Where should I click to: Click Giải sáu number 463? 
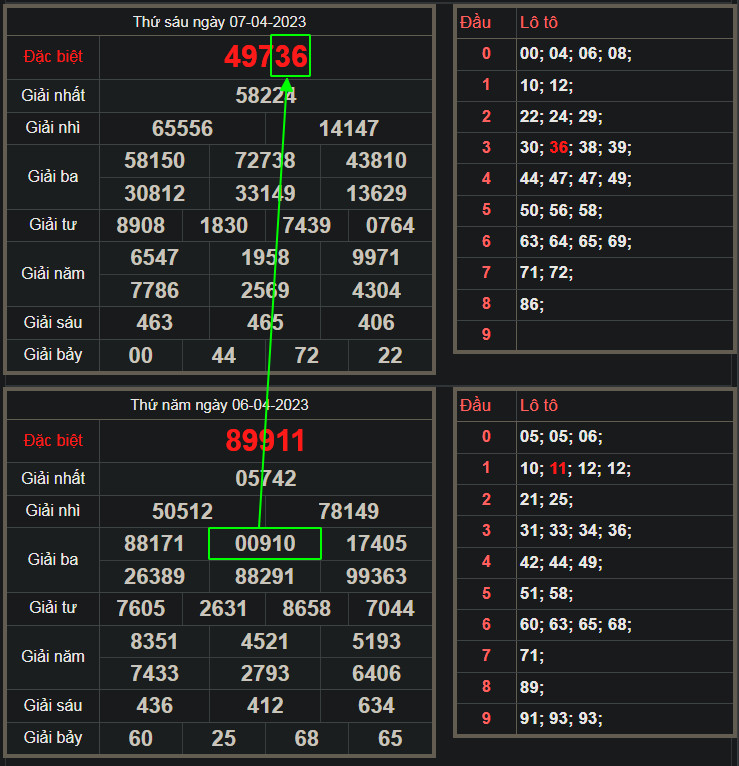click(x=155, y=323)
